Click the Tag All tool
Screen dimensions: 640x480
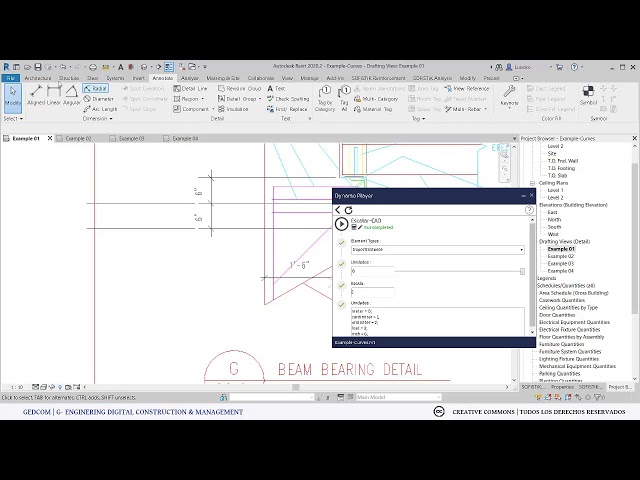click(x=344, y=98)
